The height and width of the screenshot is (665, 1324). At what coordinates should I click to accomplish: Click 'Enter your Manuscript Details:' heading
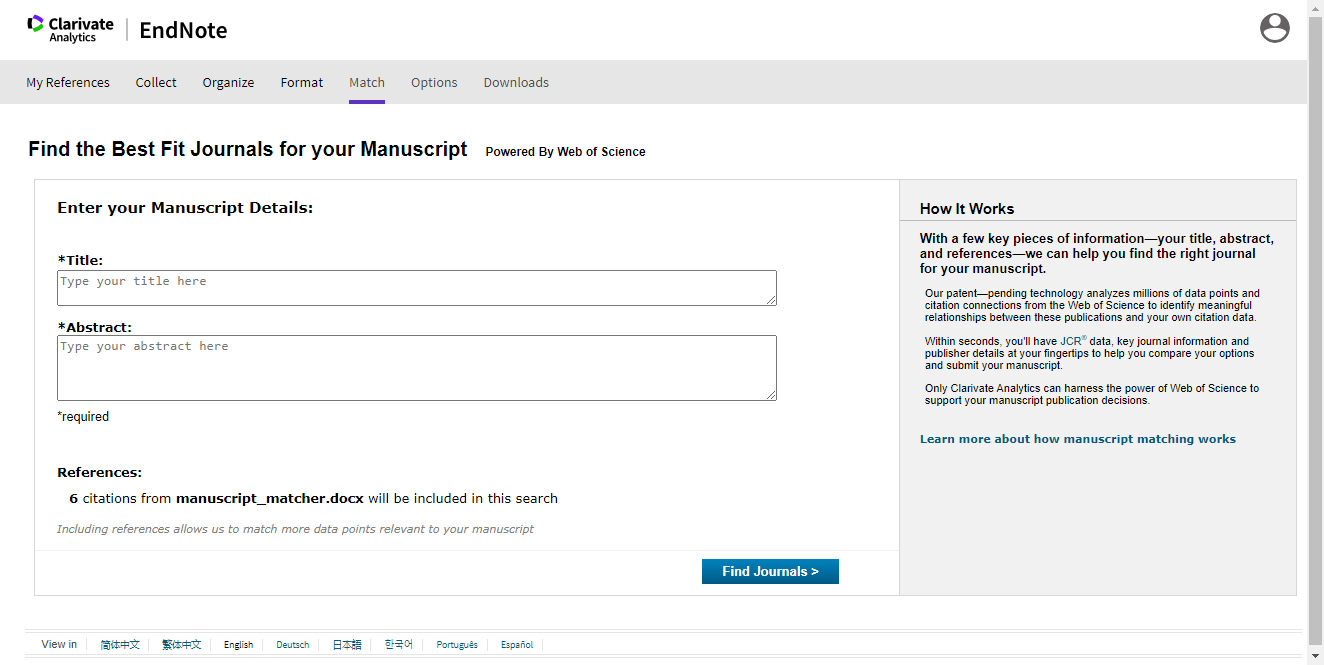point(185,208)
